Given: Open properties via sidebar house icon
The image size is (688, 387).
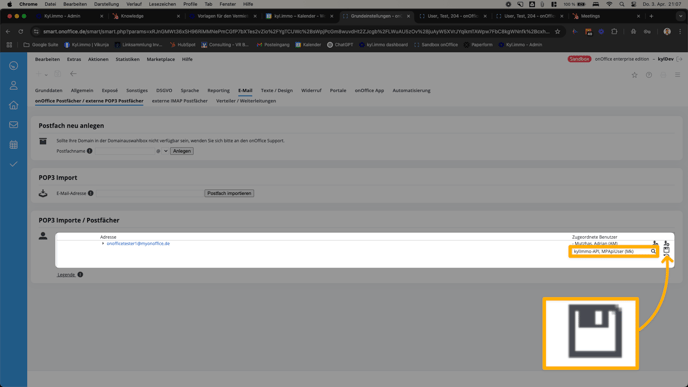Looking at the screenshot, I should click(14, 105).
